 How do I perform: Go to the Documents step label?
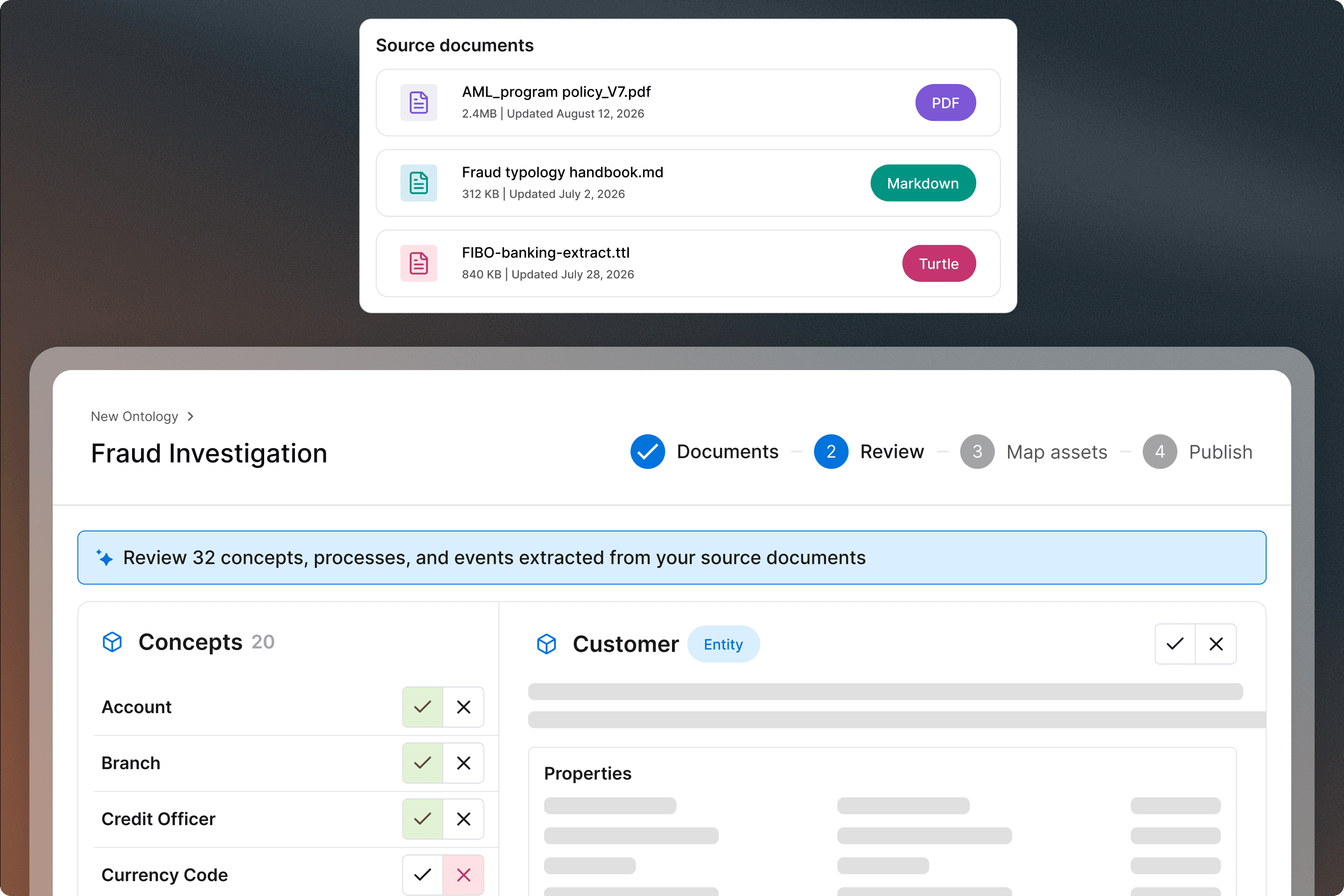pyautogui.click(x=728, y=451)
